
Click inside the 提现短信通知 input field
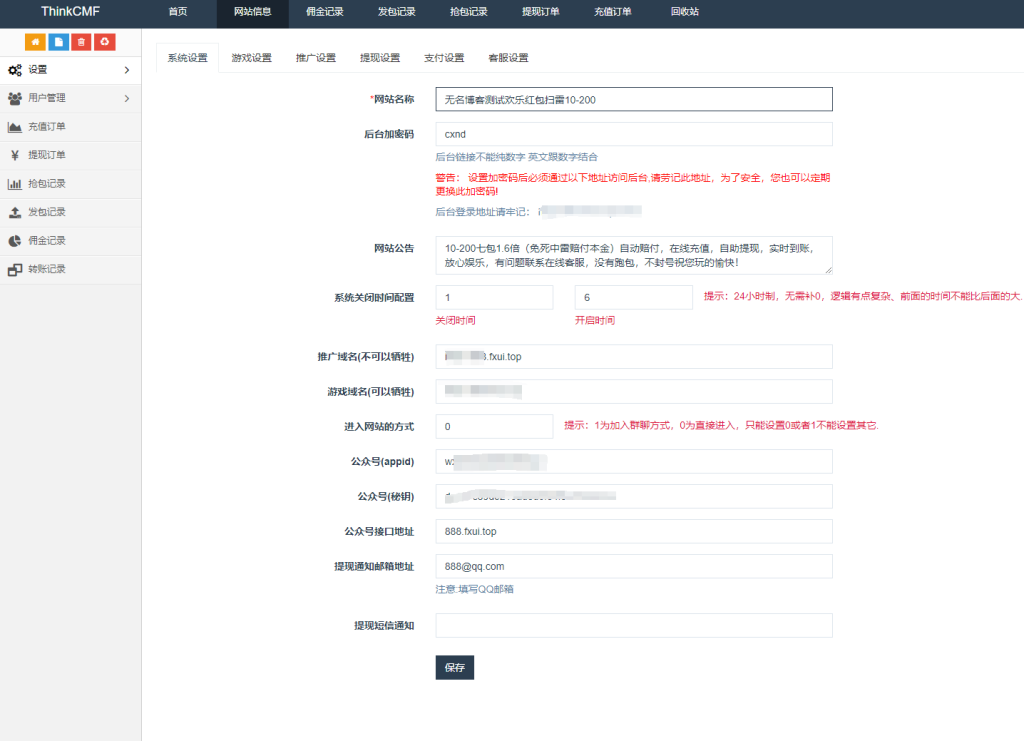tap(633, 625)
